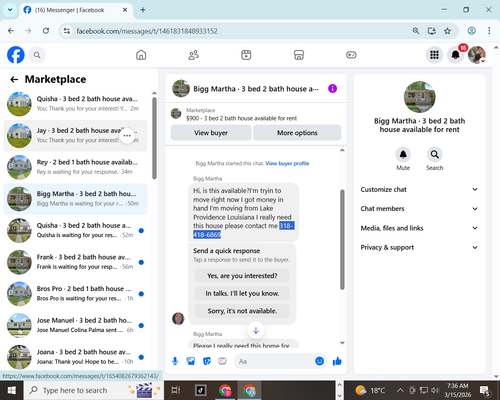Open View buyer profile link
This screenshot has width=500, height=400.
(287, 163)
